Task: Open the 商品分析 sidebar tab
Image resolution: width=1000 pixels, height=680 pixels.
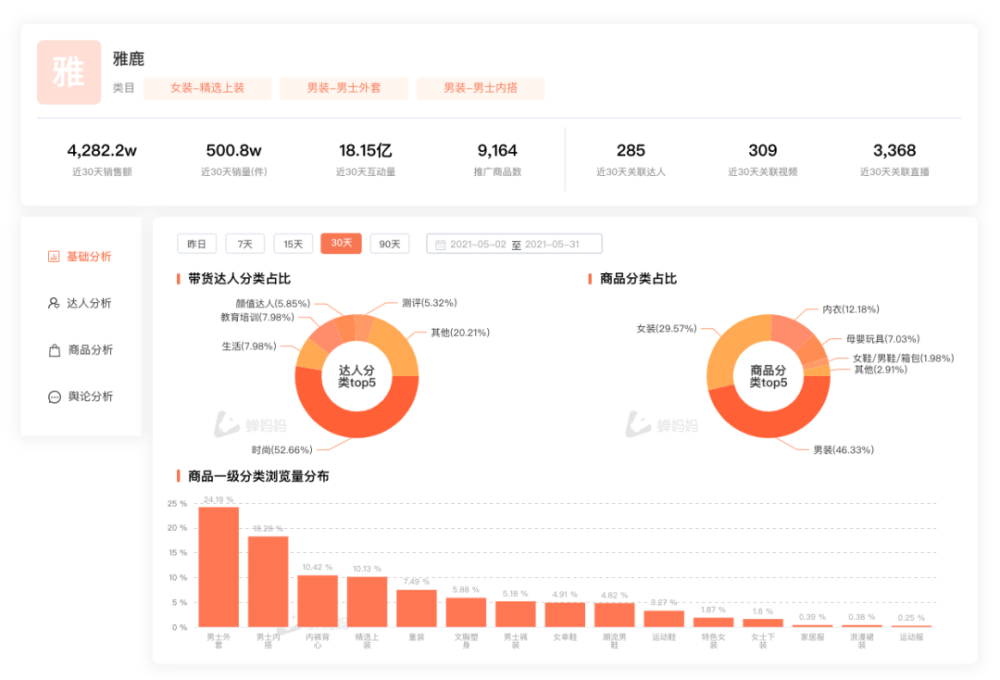Action: click(x=80, y=350)
